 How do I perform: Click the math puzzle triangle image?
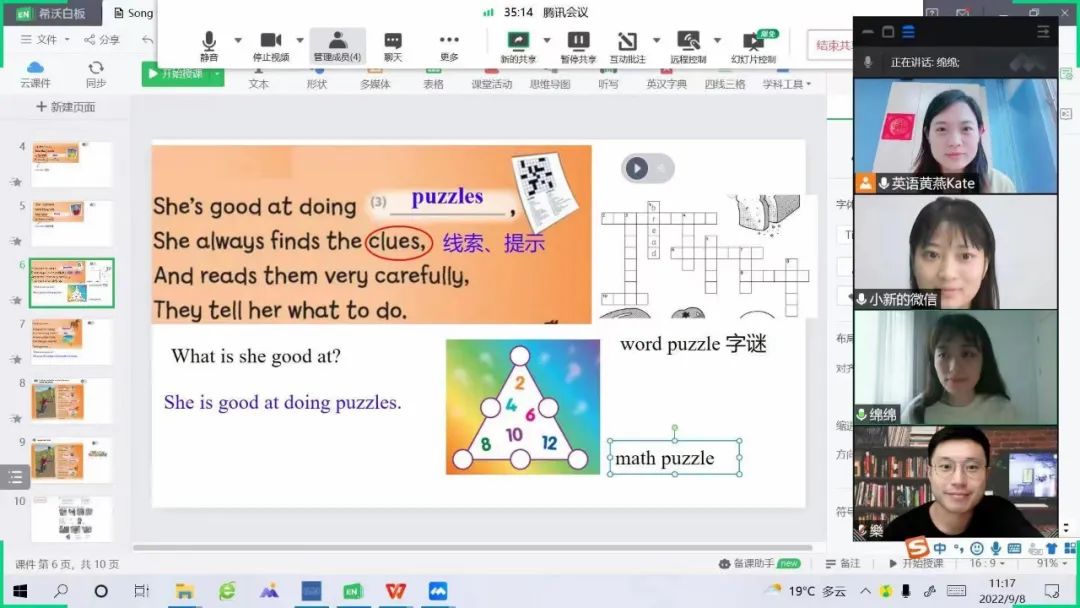tap(523, 407)
